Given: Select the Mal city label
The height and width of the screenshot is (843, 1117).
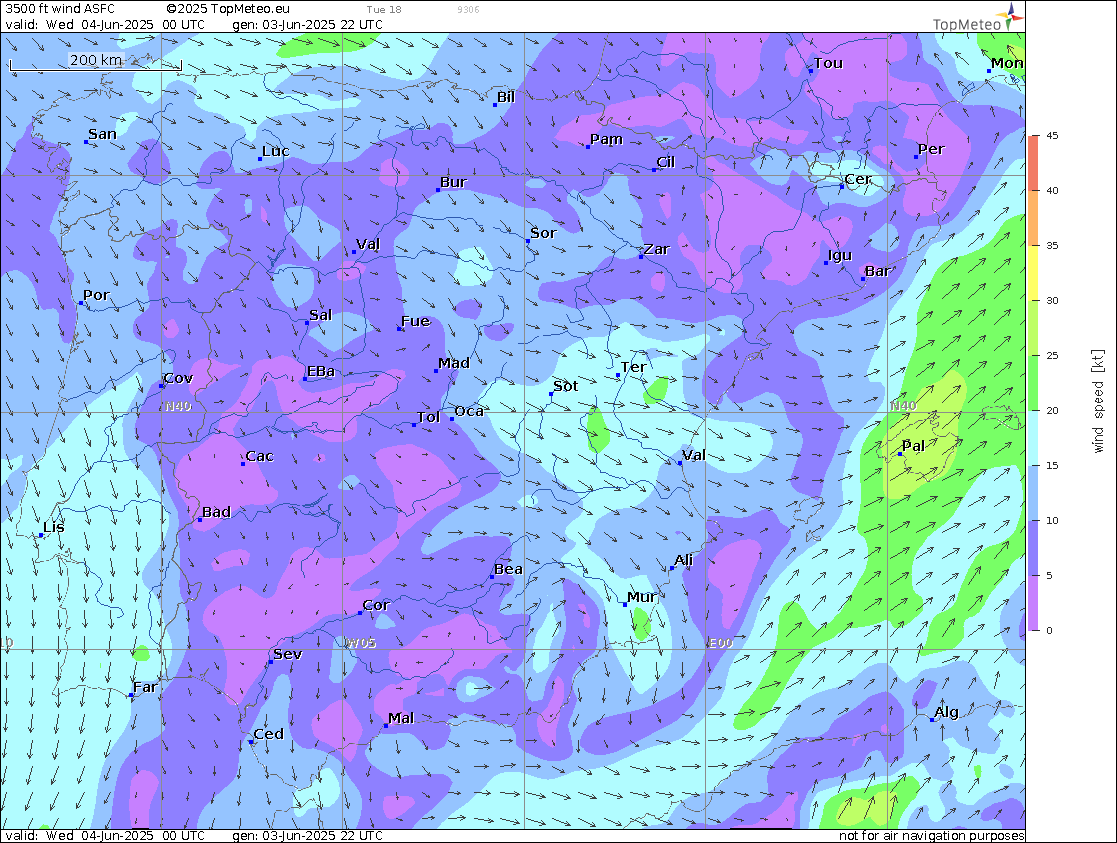Looking at the screenshot, I should tap(401, 718).
